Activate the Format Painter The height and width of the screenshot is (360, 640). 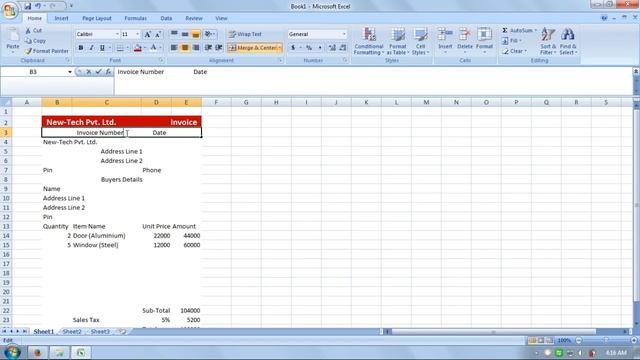click(46, 51)
